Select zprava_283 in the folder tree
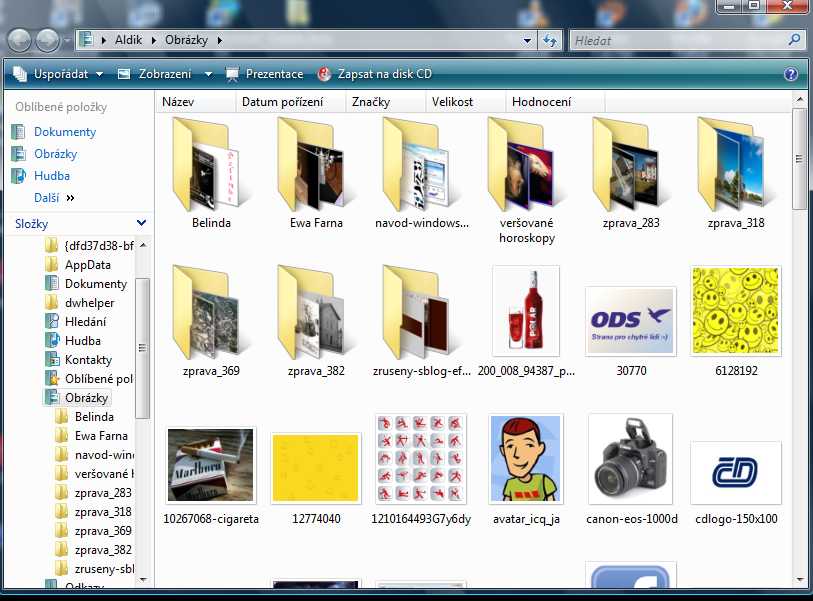 click(102, 493)
